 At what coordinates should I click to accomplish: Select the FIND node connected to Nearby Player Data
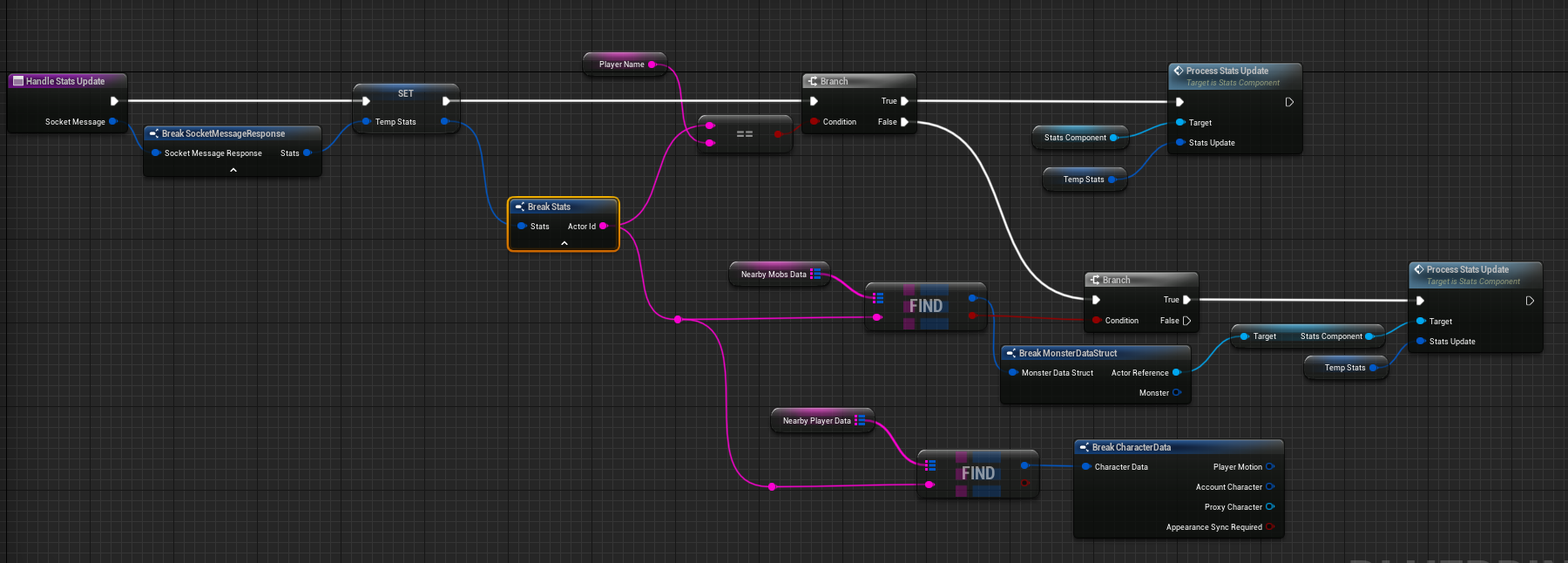[978, 473]
